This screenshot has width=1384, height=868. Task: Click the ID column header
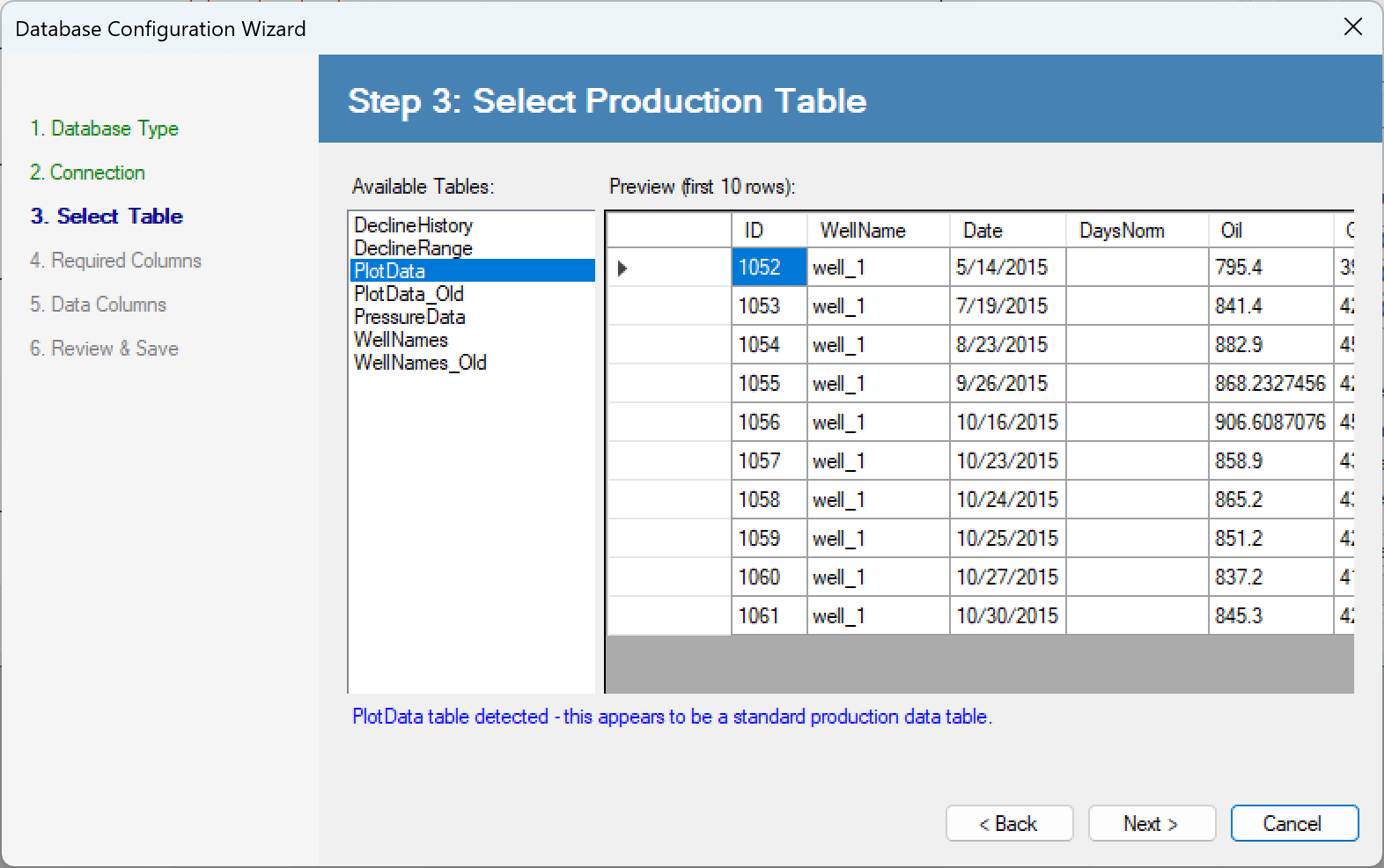coord(769,231)
